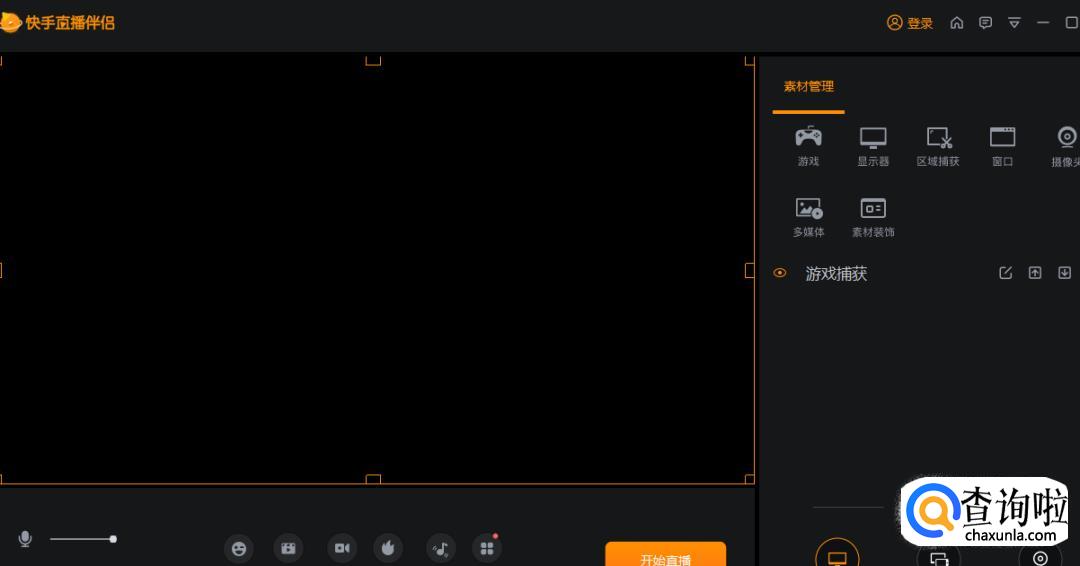The image size is (1080, 566).
Task: Open the feedback message icon
Action: (x=986, y=23)
